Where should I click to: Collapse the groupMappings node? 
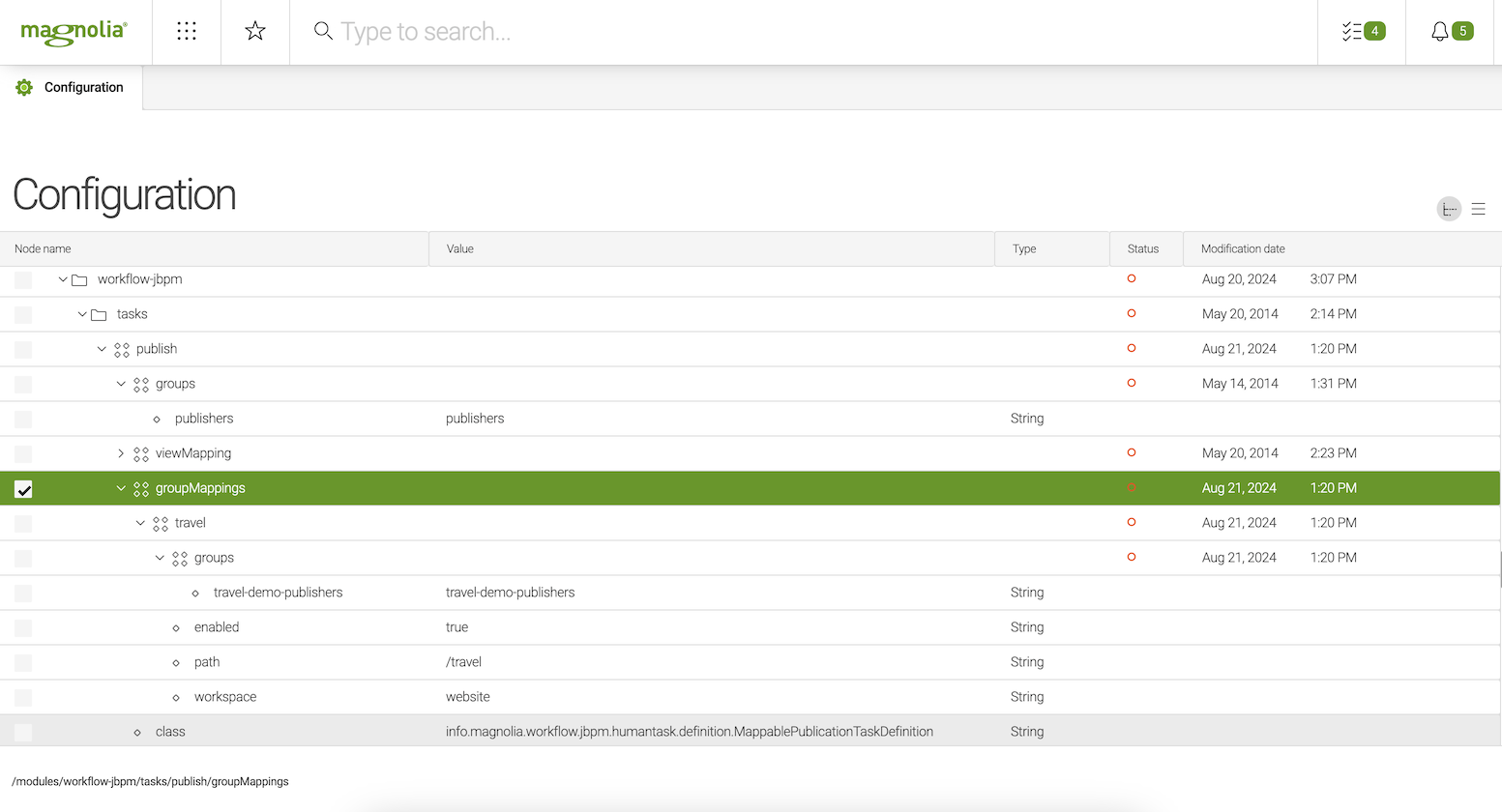click(121, 488)
